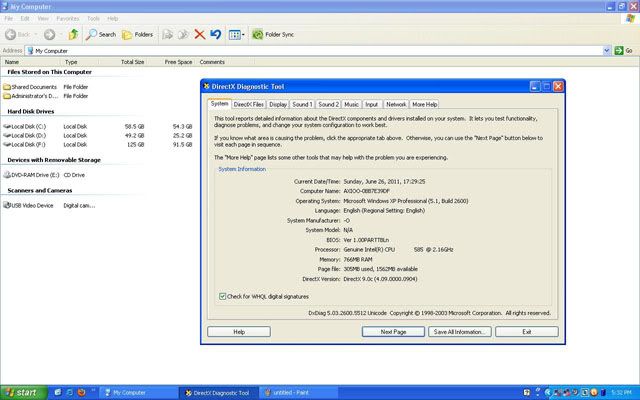Open the View menu
This screenshot has height=400, width=640.
(43, 19)
